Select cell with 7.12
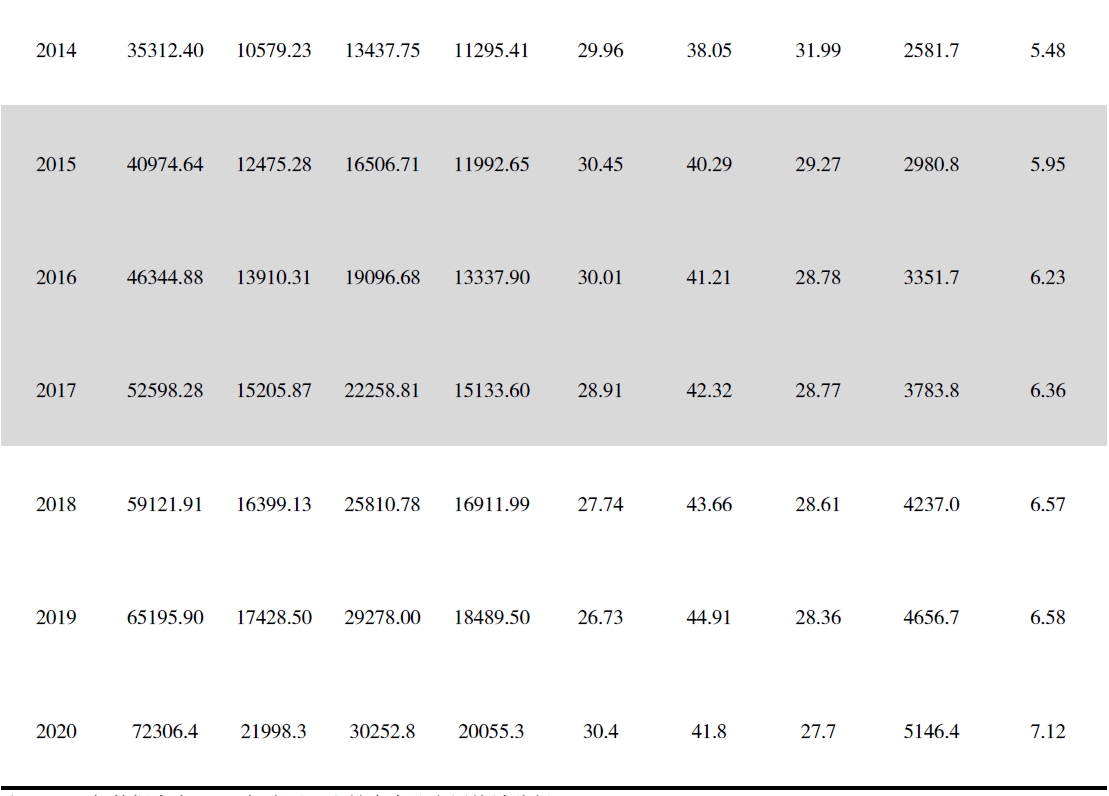Screen dimensions: 1109x796 [x=1047, y=732]
